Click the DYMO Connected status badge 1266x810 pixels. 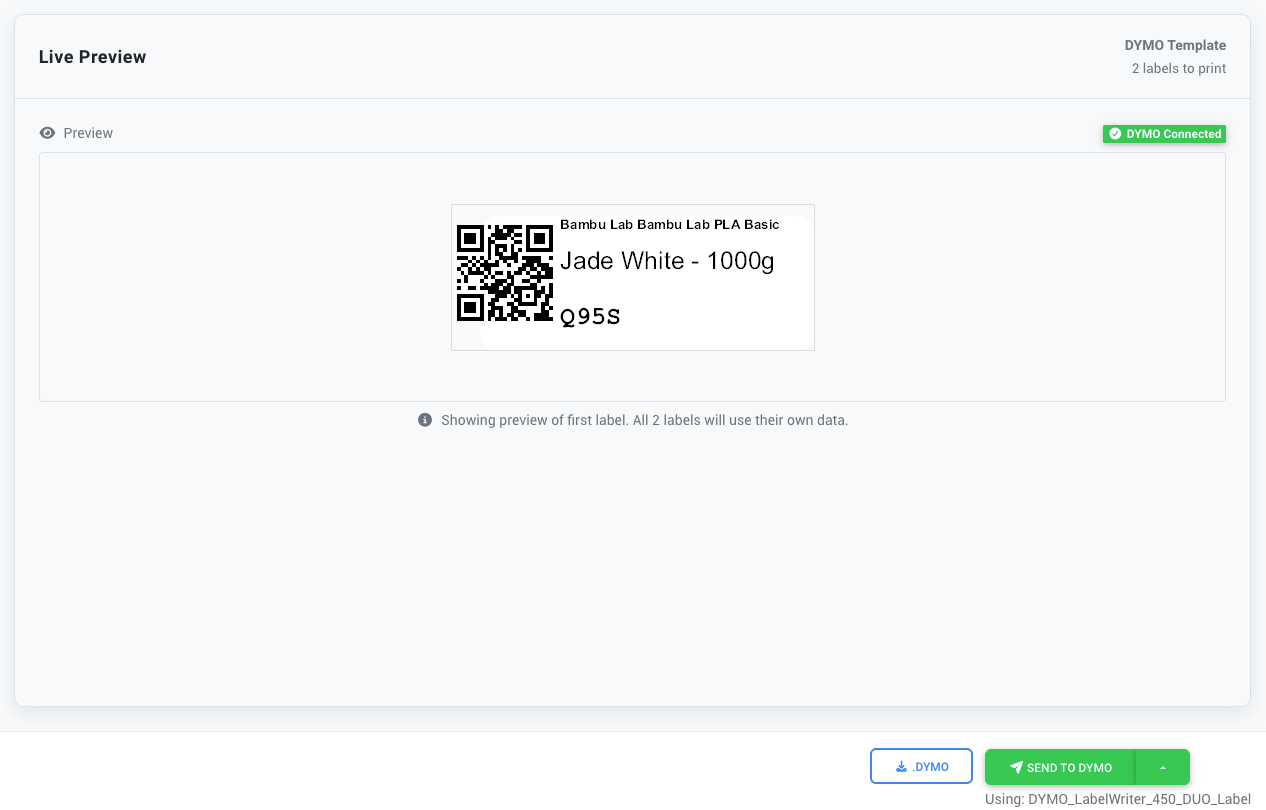coord(1164,134)
